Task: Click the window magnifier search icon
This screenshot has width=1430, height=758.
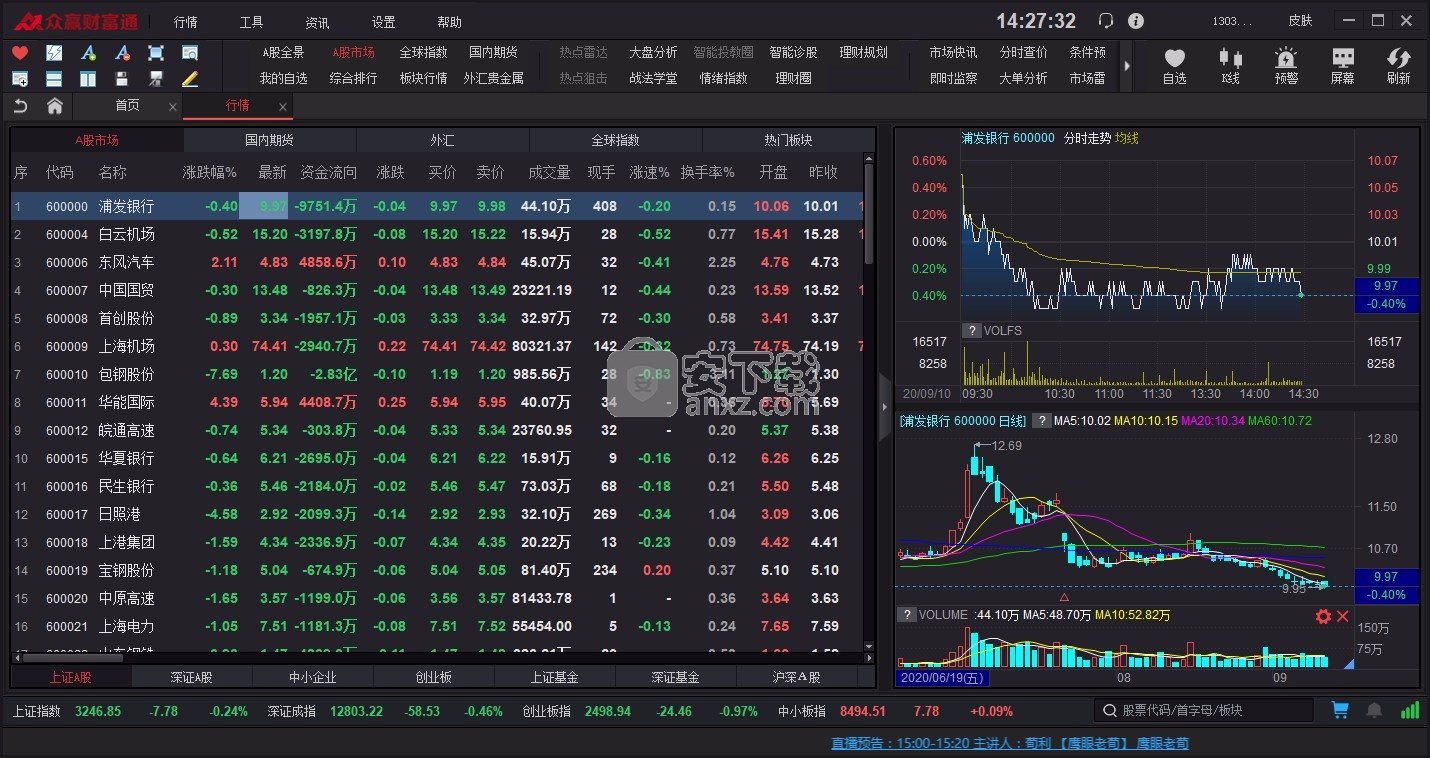Action: point(190,53)
